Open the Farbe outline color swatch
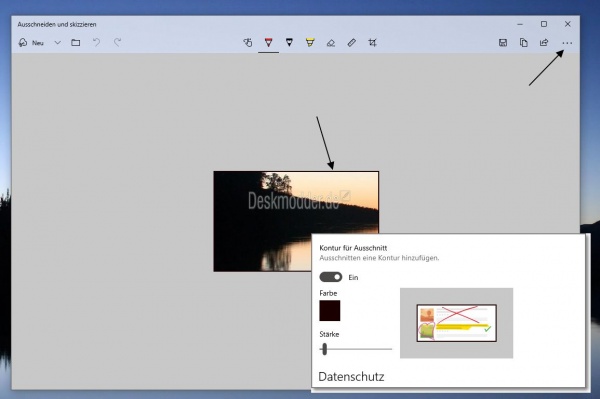The width and height of the screenshot is (600, 399). click(x=329, y=310)
